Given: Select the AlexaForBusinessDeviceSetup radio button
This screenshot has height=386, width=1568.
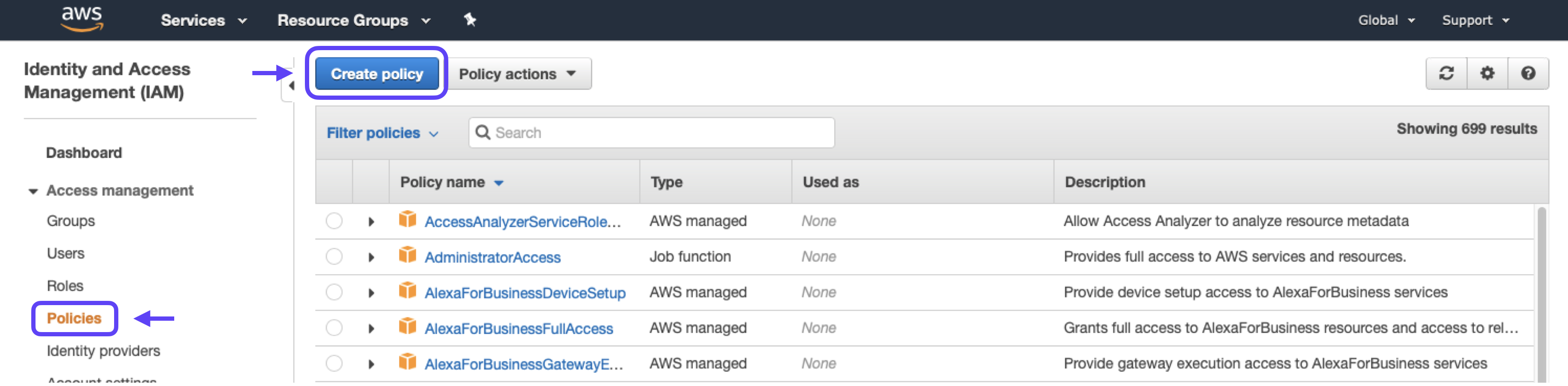Looking at the screenshot, I should click(334, 292).
